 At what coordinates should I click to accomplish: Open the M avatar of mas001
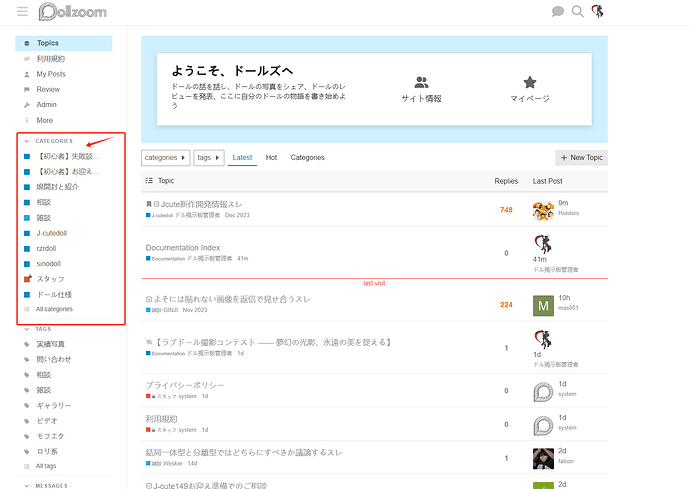click(x=543, y=305)
